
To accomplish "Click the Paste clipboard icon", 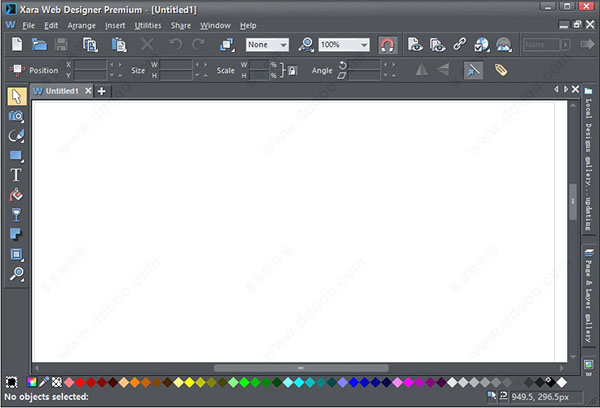I will click(x=119, y=45).
